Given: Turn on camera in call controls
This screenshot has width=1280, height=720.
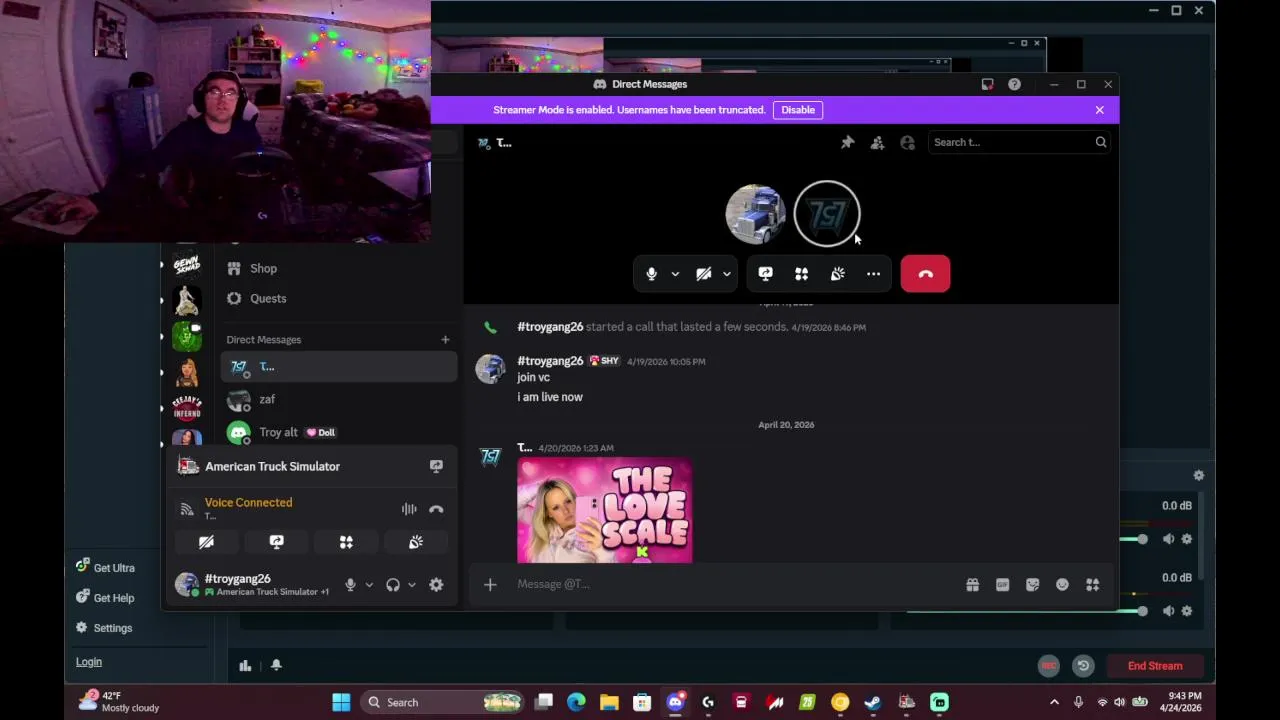Looking at the screenshot, I should 704,274.
